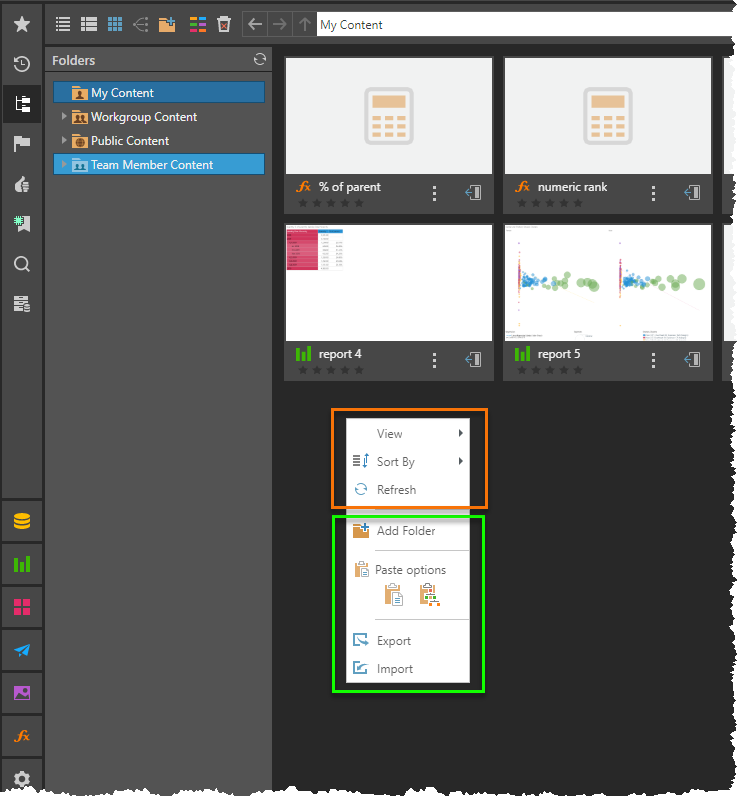The height and width of the screenshot is (796, 737).
Task: Open the report 5 thumbnail
Action: [607, 283]
